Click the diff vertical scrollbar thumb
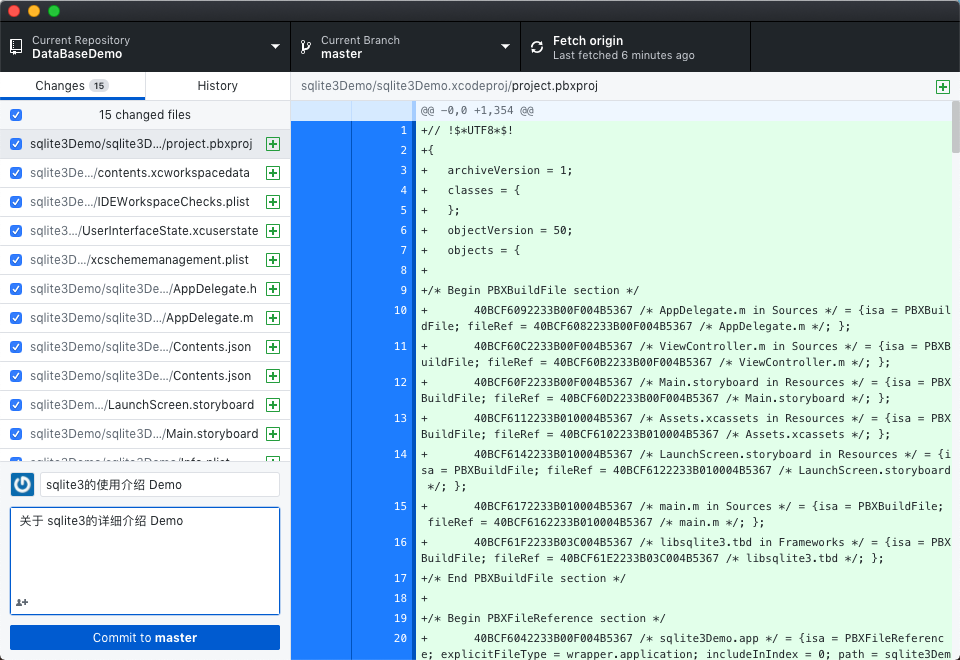This screenshot has height=660, width=960. pyautogui.click(x=956, y=127)
